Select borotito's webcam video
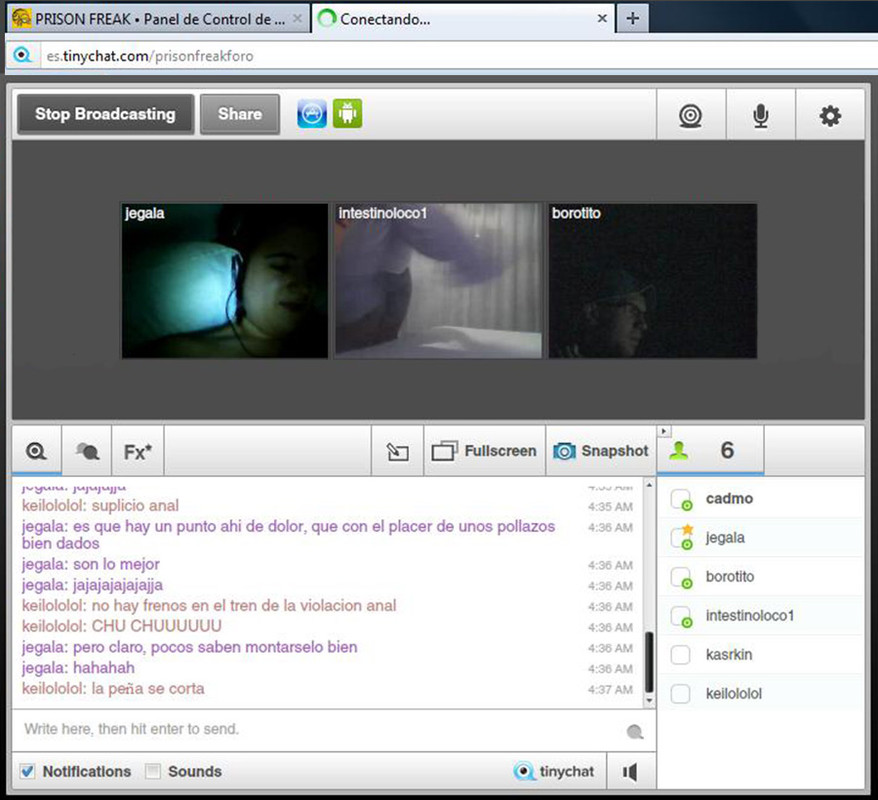 point(652,280)
